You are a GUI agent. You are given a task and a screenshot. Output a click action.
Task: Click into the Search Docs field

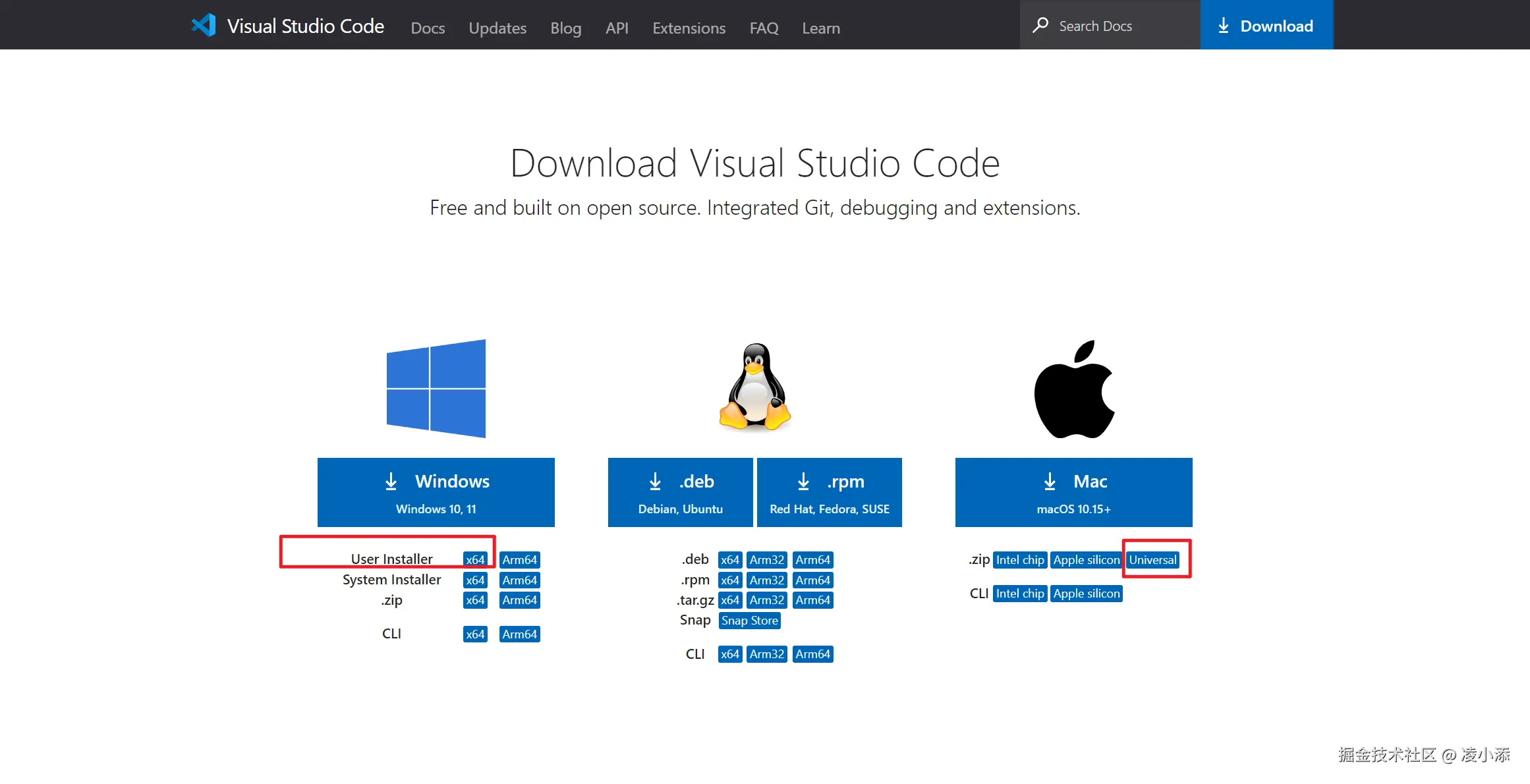[1120, 26]
